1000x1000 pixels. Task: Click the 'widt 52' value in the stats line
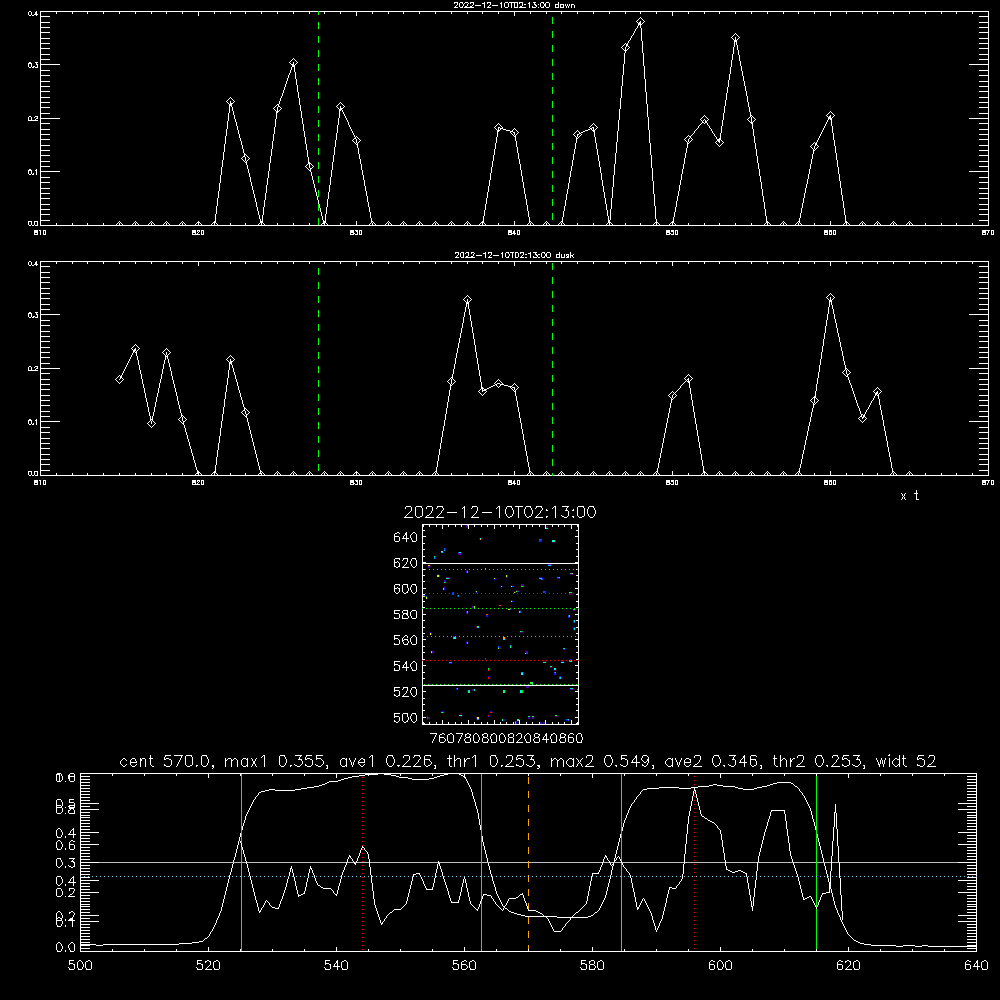tap(906, 761)
